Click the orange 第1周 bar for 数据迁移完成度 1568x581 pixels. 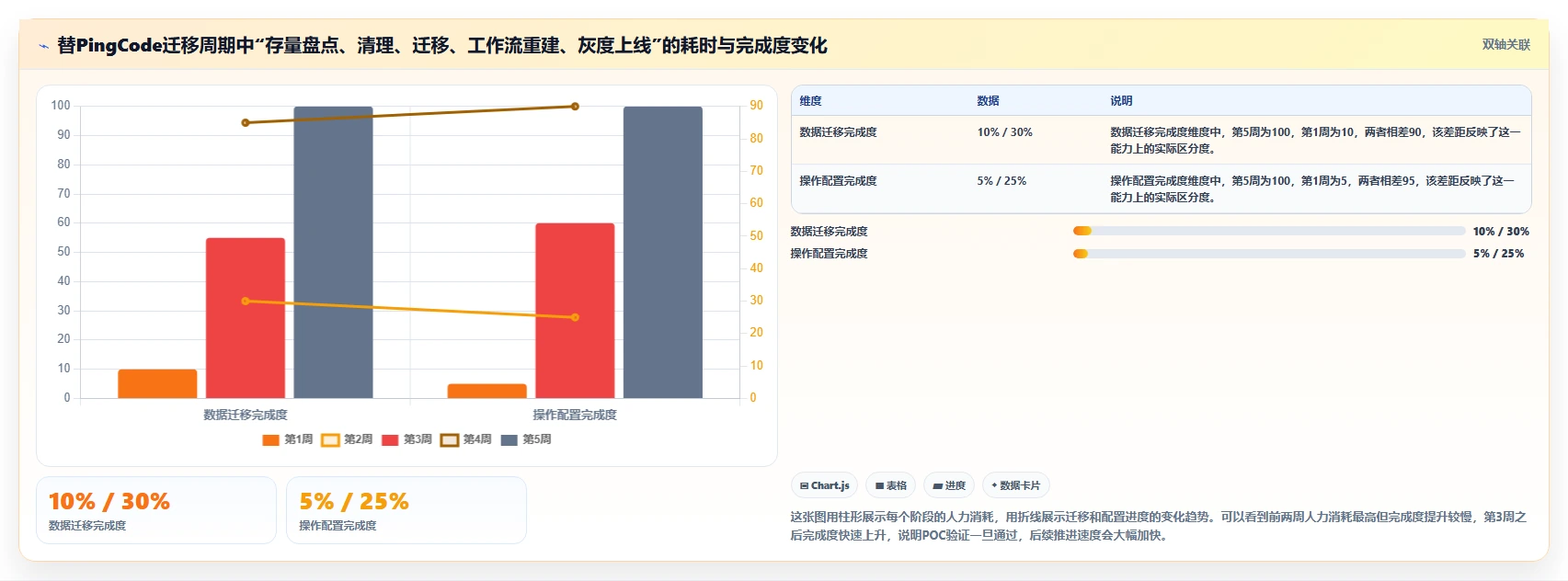[157, 383]
